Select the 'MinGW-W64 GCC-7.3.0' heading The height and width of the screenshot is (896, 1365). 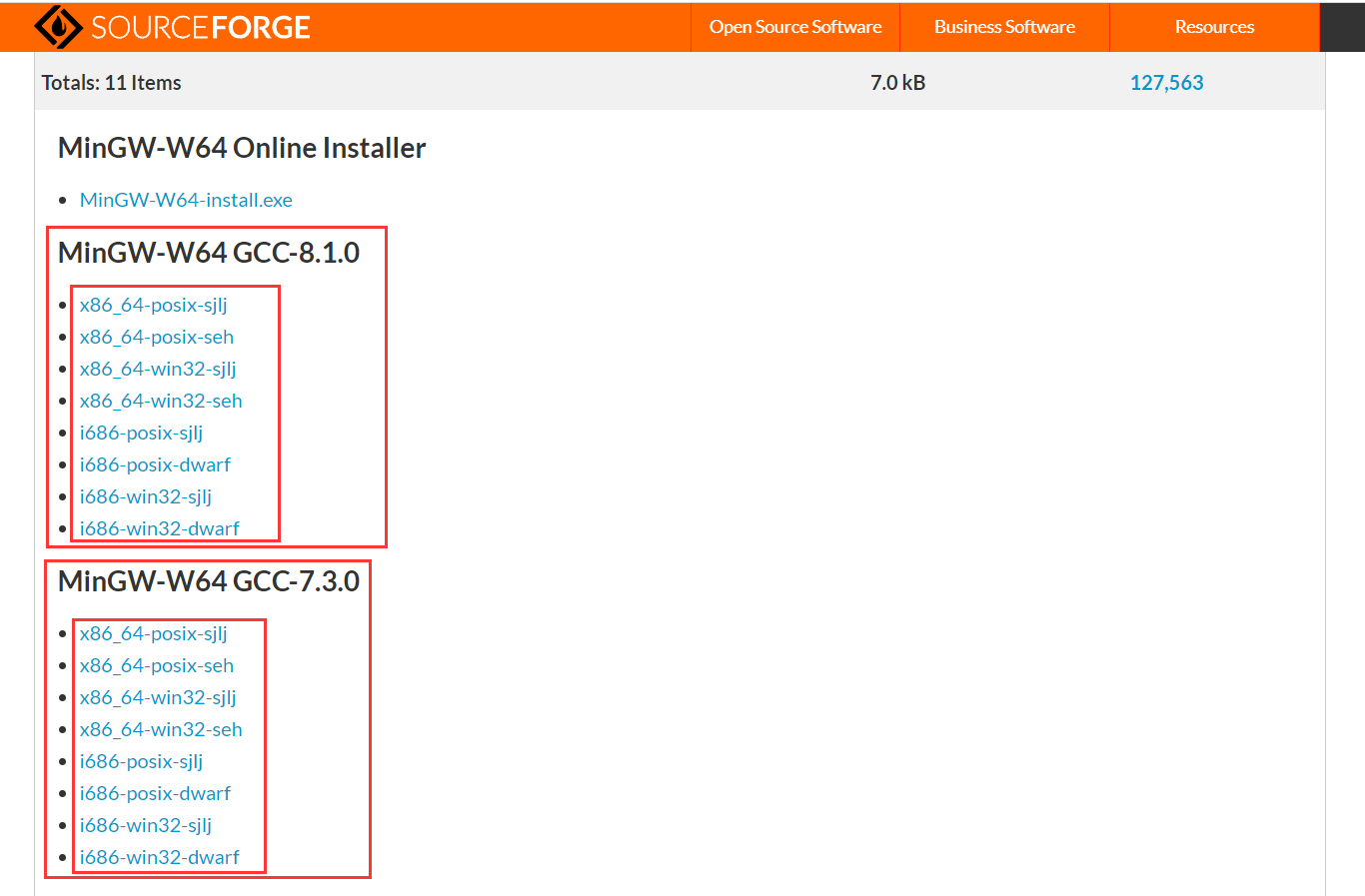click(209, 581)
